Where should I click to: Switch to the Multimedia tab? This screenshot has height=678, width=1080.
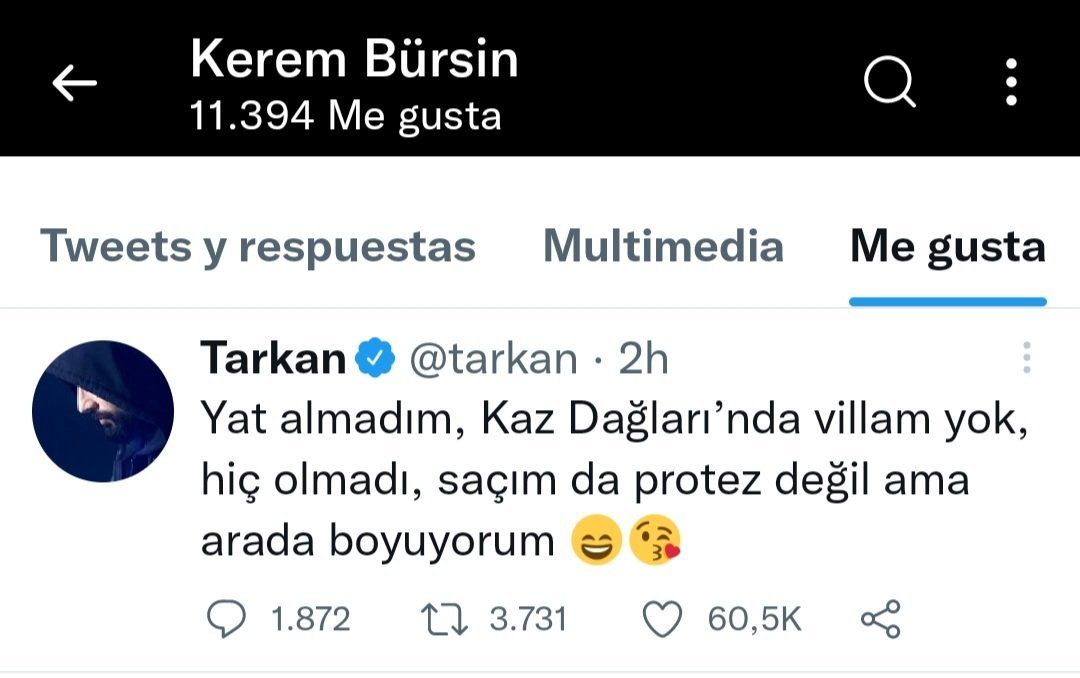(663, 245)
